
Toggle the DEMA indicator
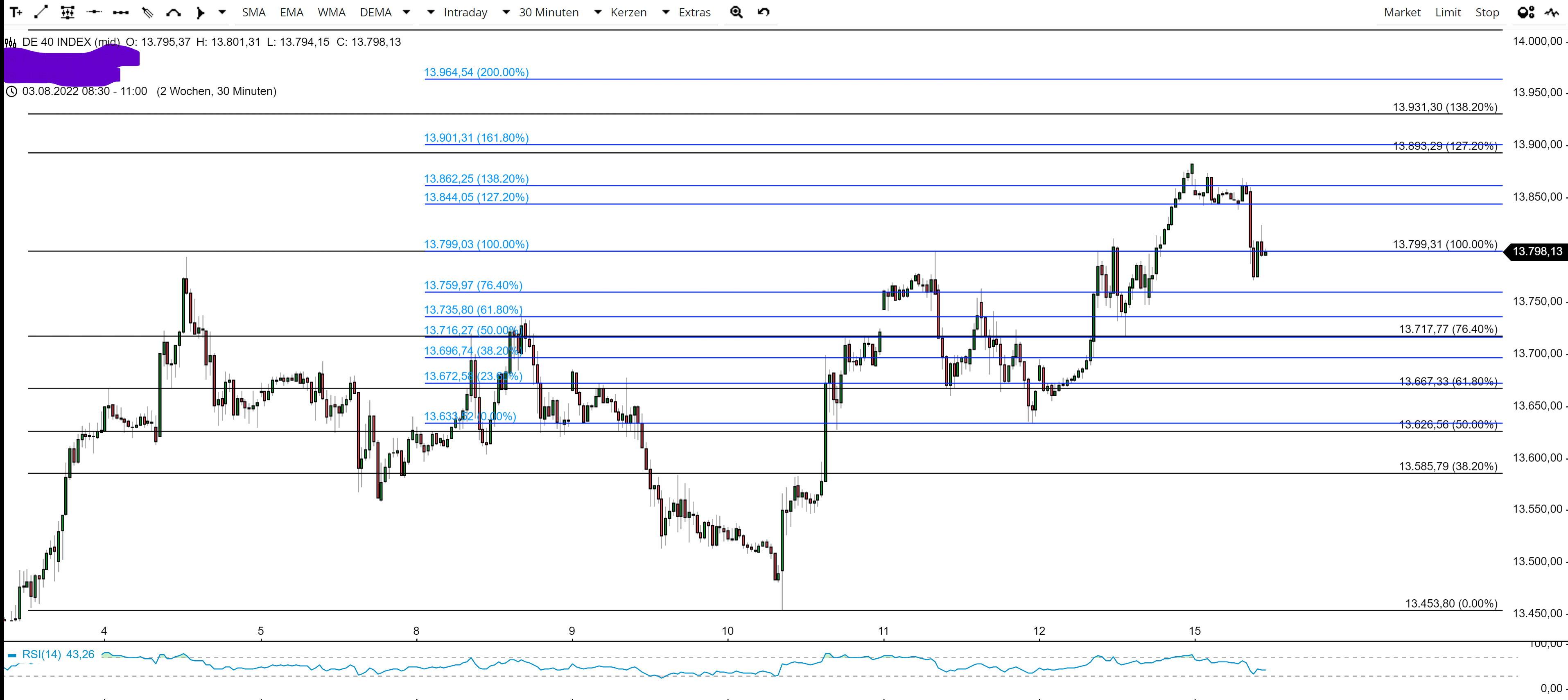375,12
